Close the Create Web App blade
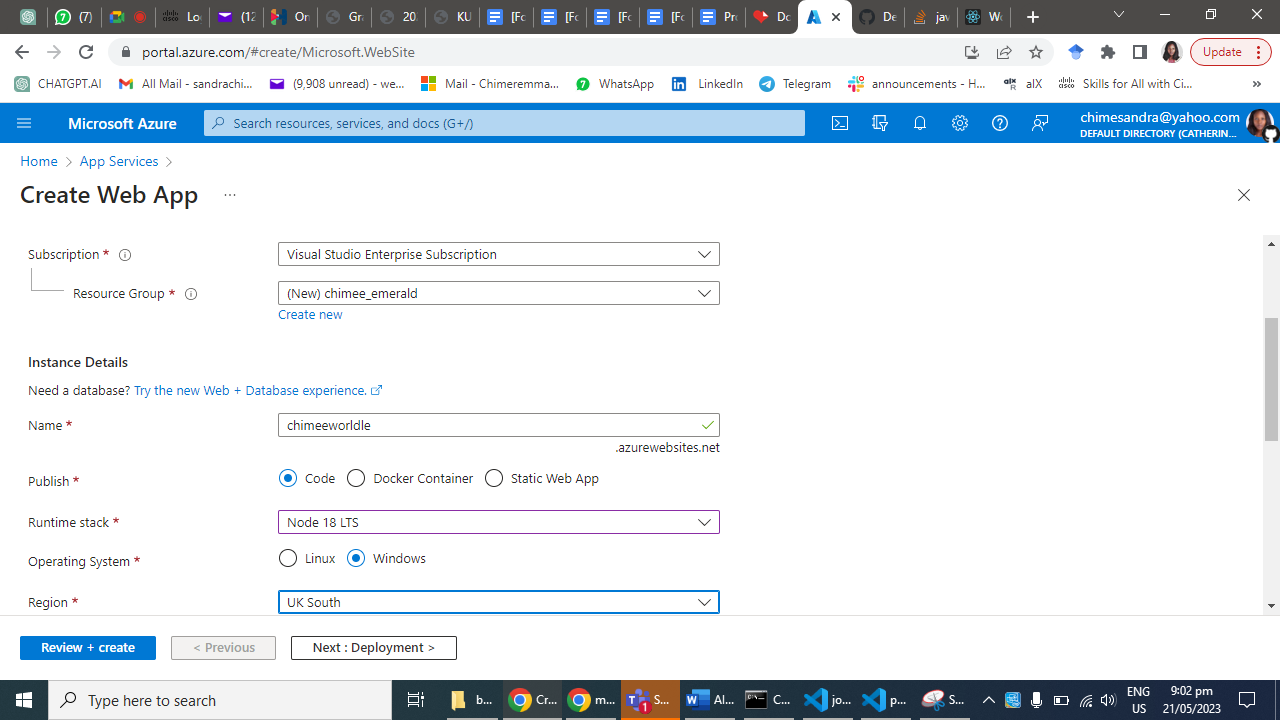1280x720 pixels. click(x=1244, y=195)
